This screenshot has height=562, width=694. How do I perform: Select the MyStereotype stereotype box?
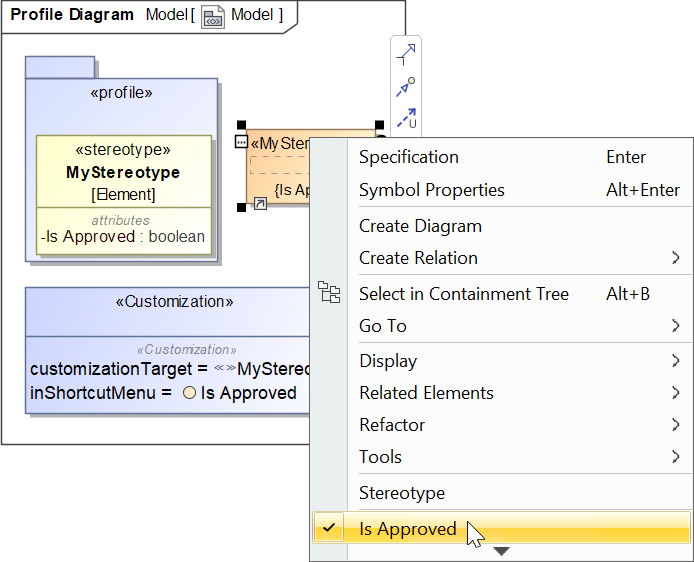123,172
